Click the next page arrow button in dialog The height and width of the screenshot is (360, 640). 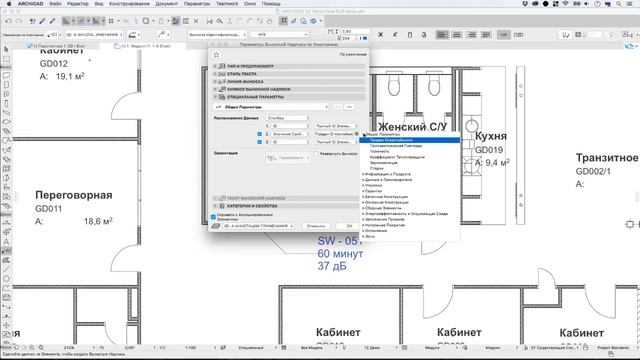point(349,107)
